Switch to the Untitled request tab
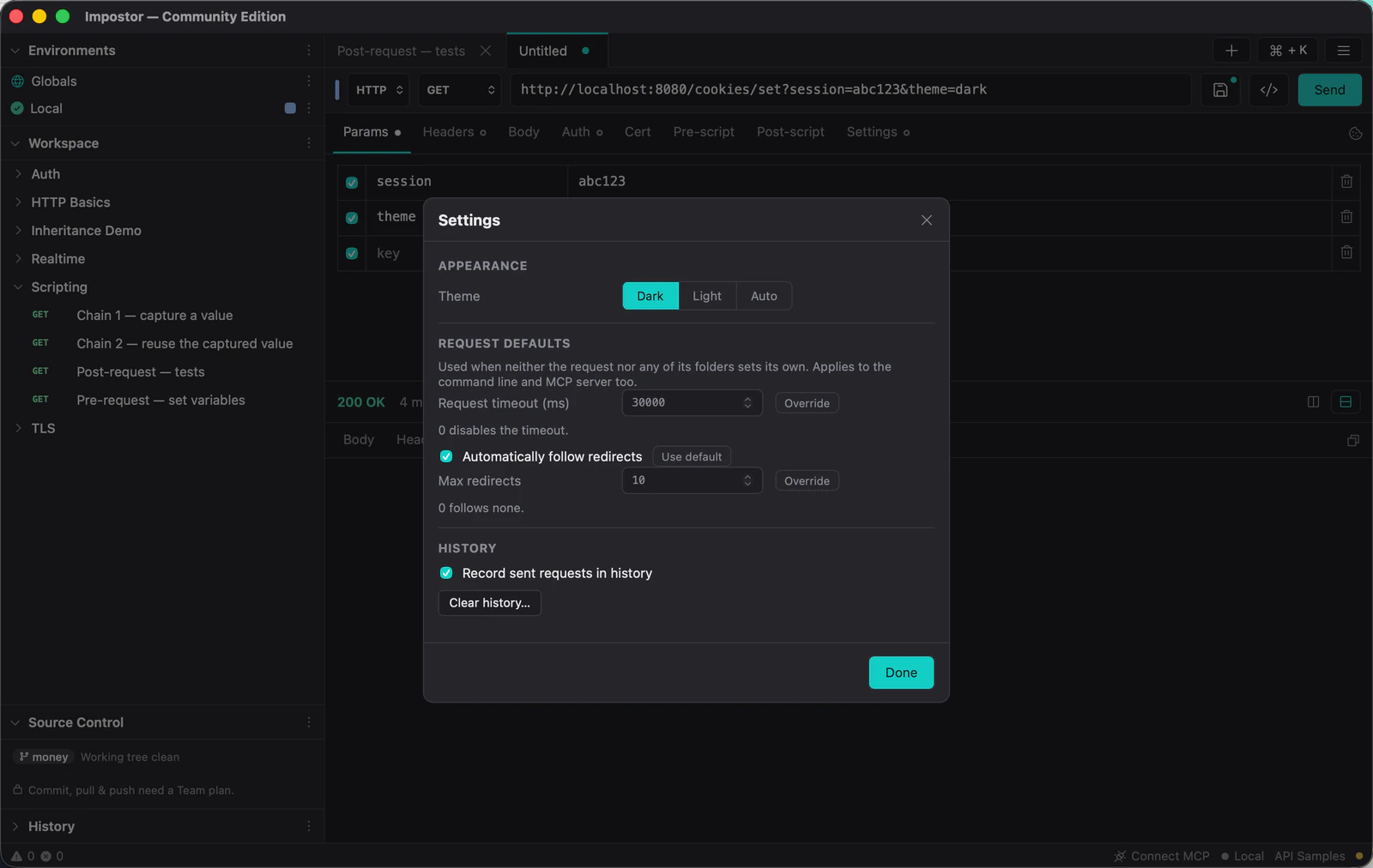The height and width of the screenshot is (868, 1373). 556,51
